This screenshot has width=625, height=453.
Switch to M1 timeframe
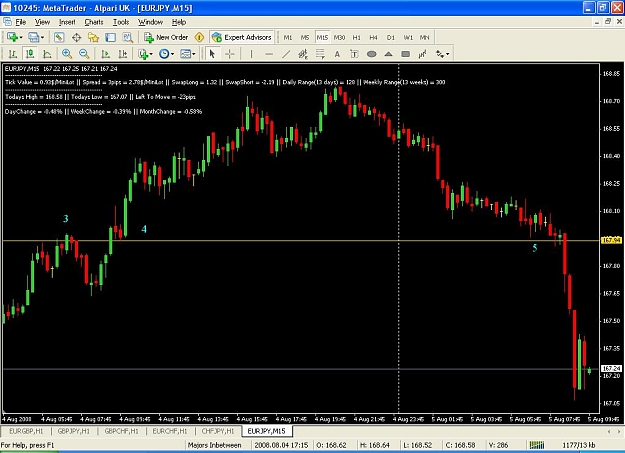pyautogui.click(x=288, y=37)
